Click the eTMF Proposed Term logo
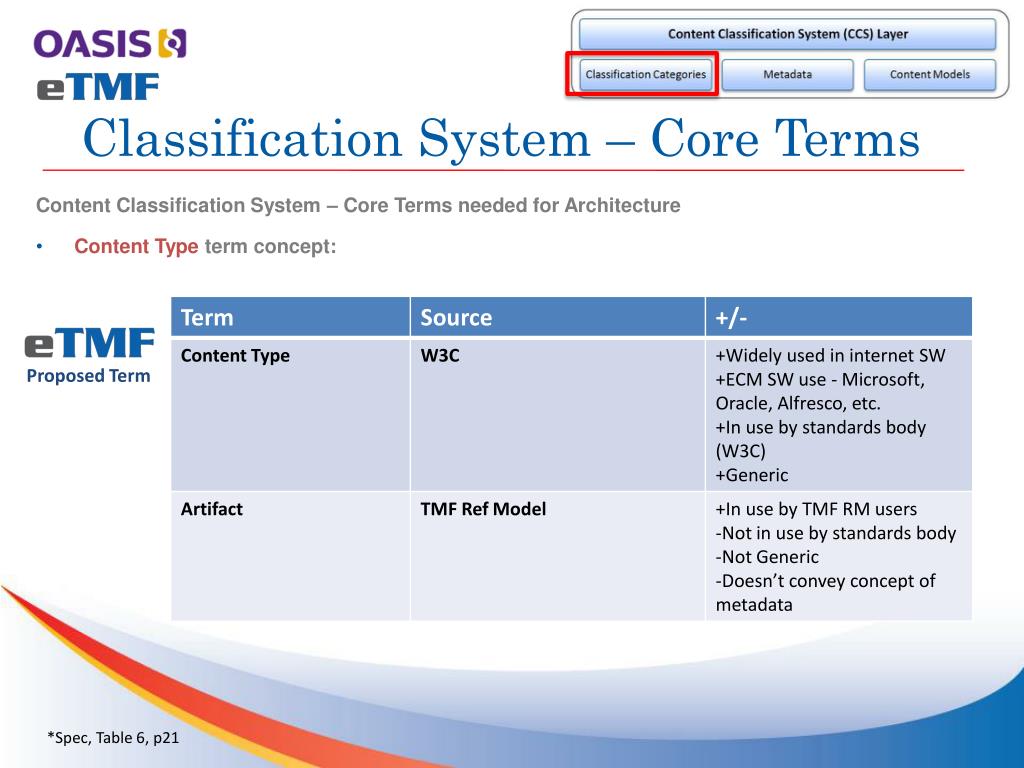Screen dimensions: 1024x768 point(89,357)
